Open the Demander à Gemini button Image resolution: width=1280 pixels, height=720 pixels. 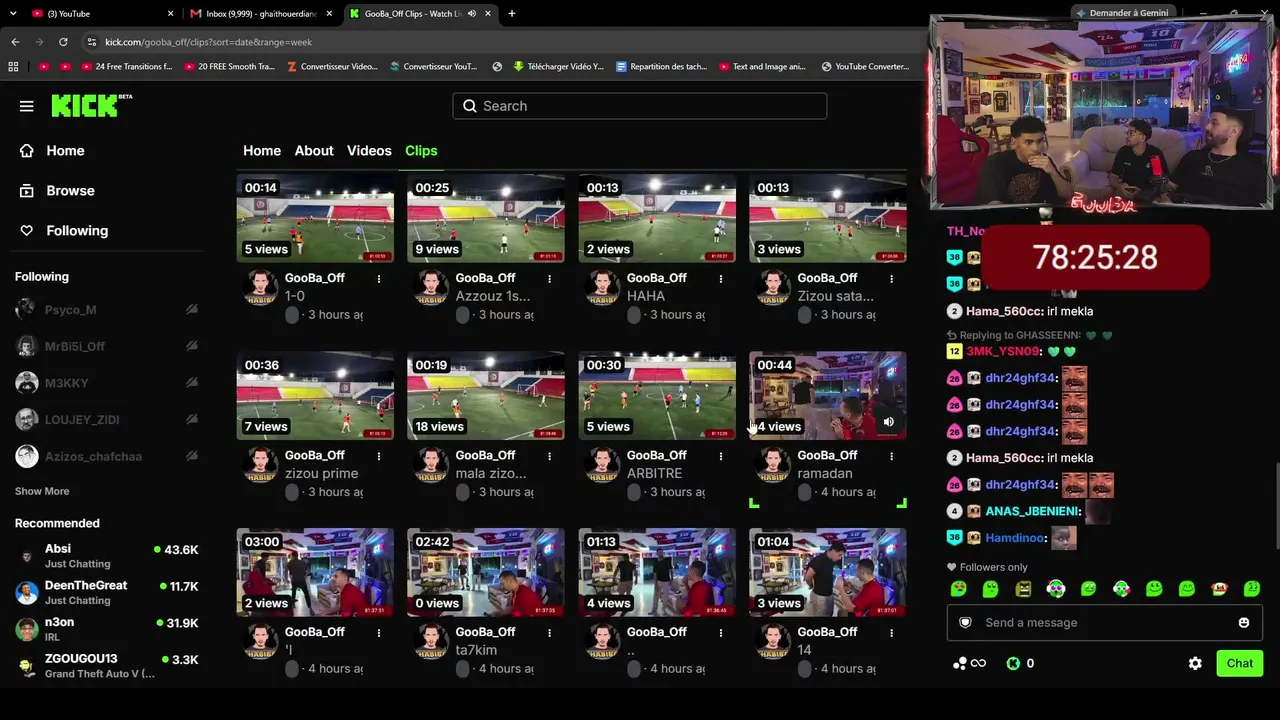click(x=1121, y=13)
